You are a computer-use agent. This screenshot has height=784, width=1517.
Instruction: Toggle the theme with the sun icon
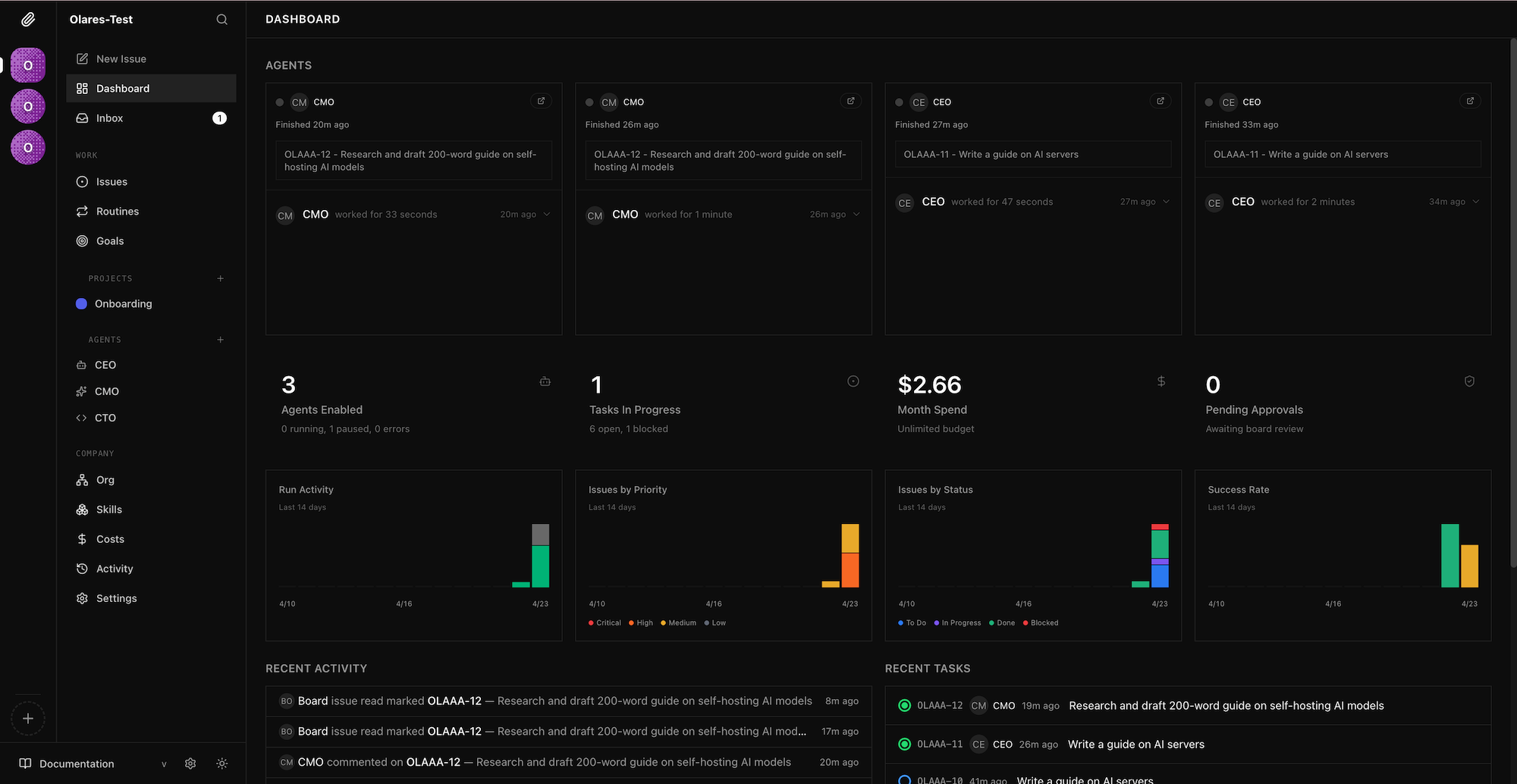point(221,764)
